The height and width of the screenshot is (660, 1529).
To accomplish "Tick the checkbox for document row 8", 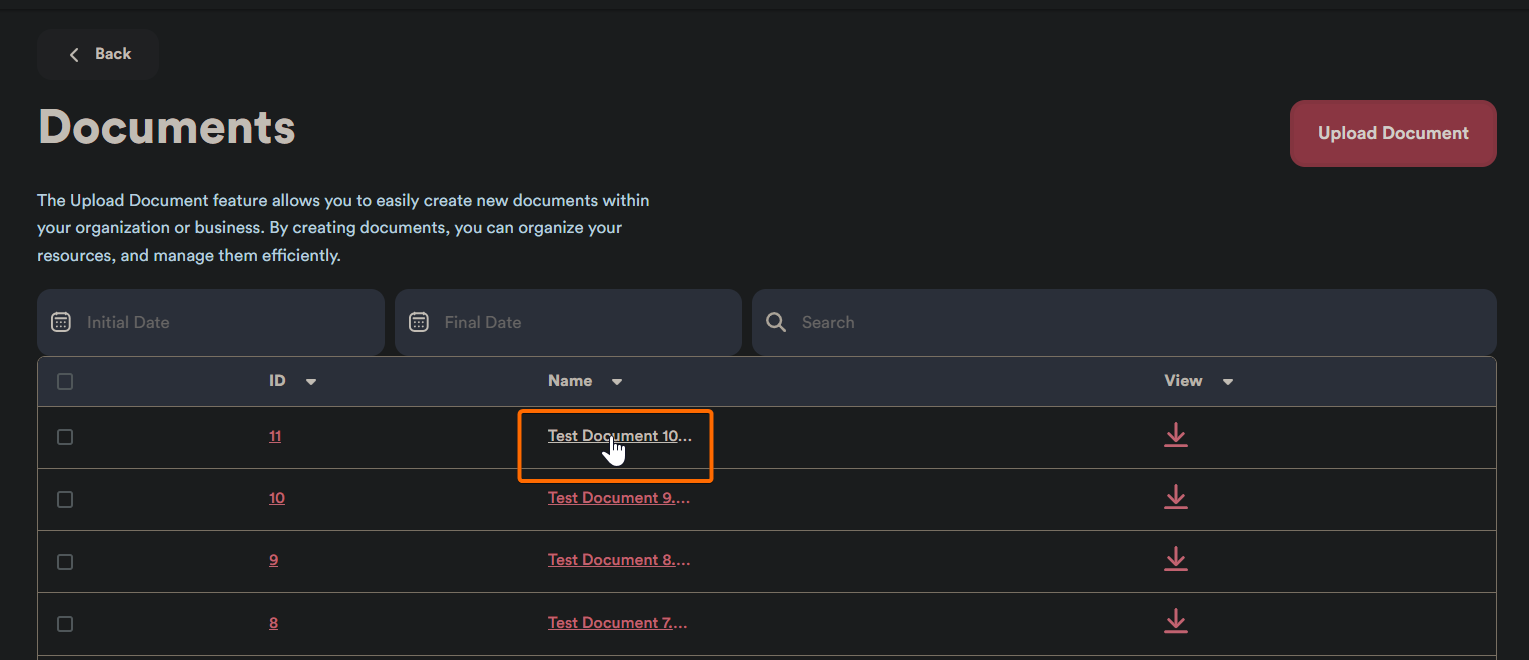I will coord(65,624).
